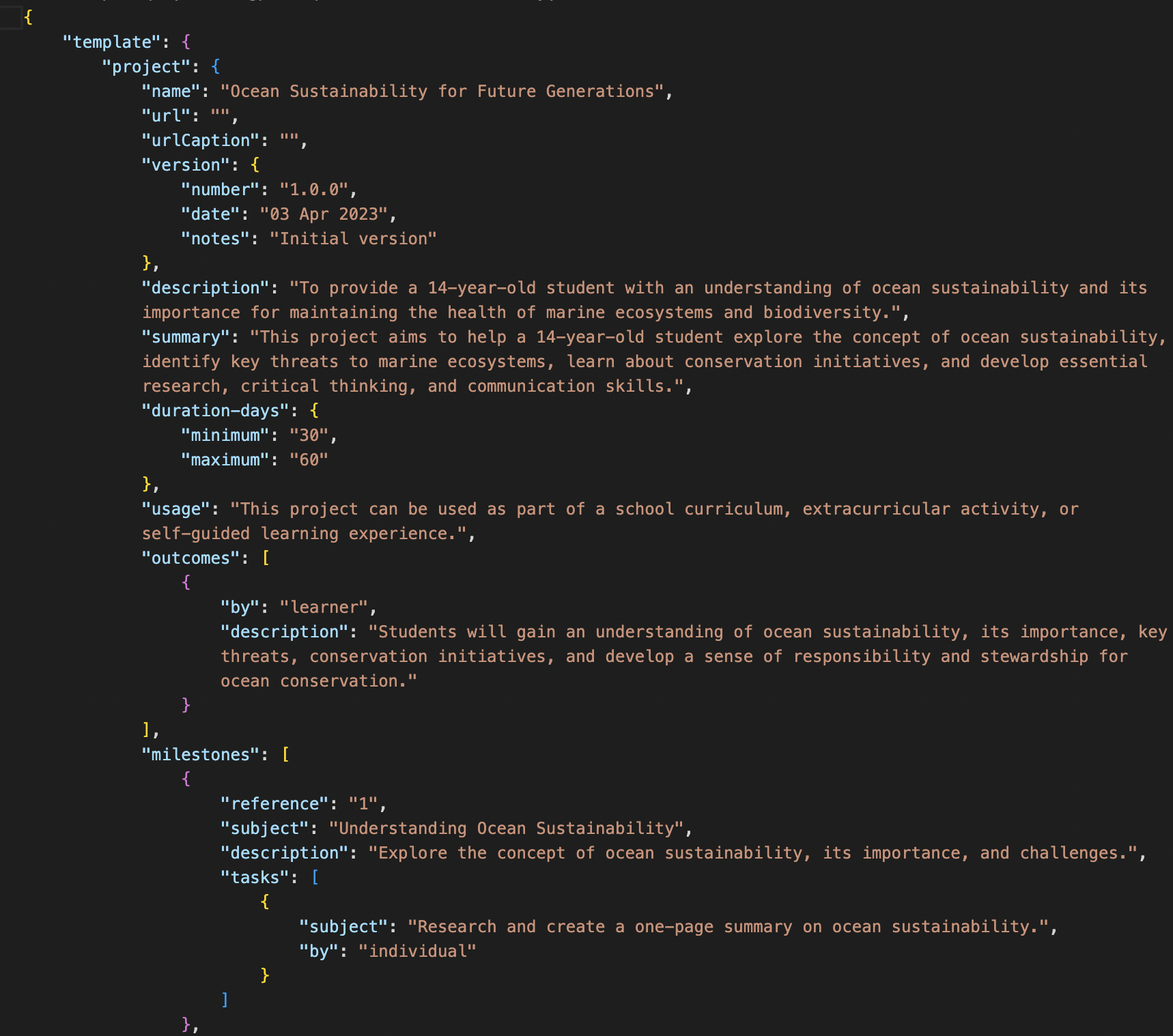1173x1036 pixels.
Task: Click the version number value "1.0.0"
Action: pos(313,190)
